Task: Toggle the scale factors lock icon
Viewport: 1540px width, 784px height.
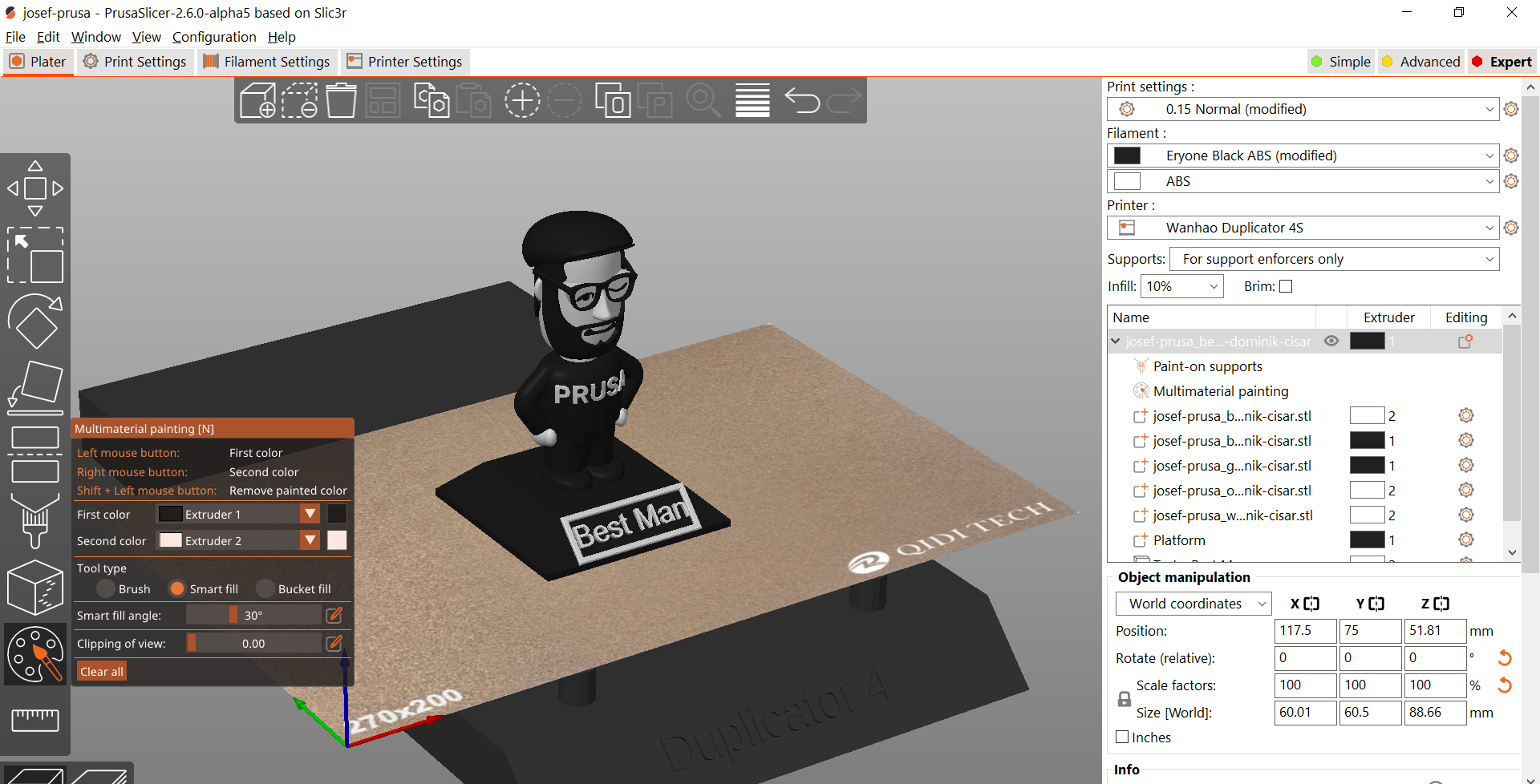Action: [x=1125, y=699]
